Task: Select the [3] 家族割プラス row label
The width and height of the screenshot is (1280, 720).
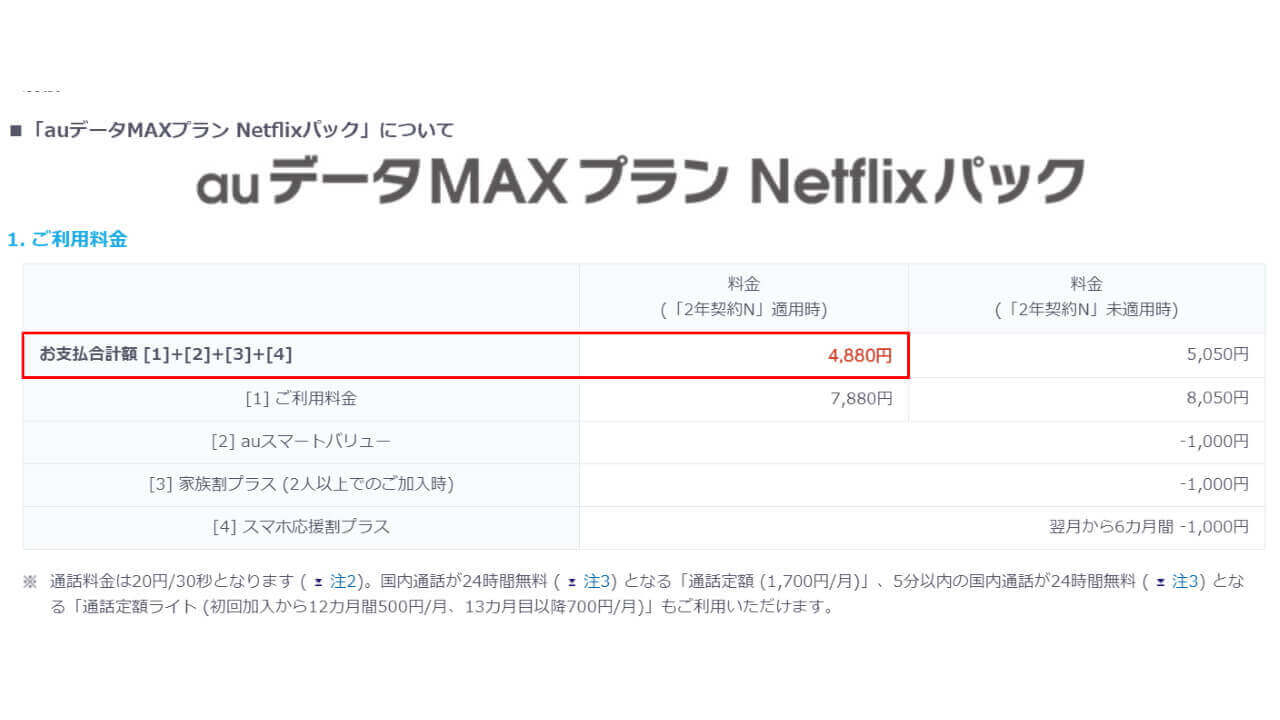Action: 301,485
